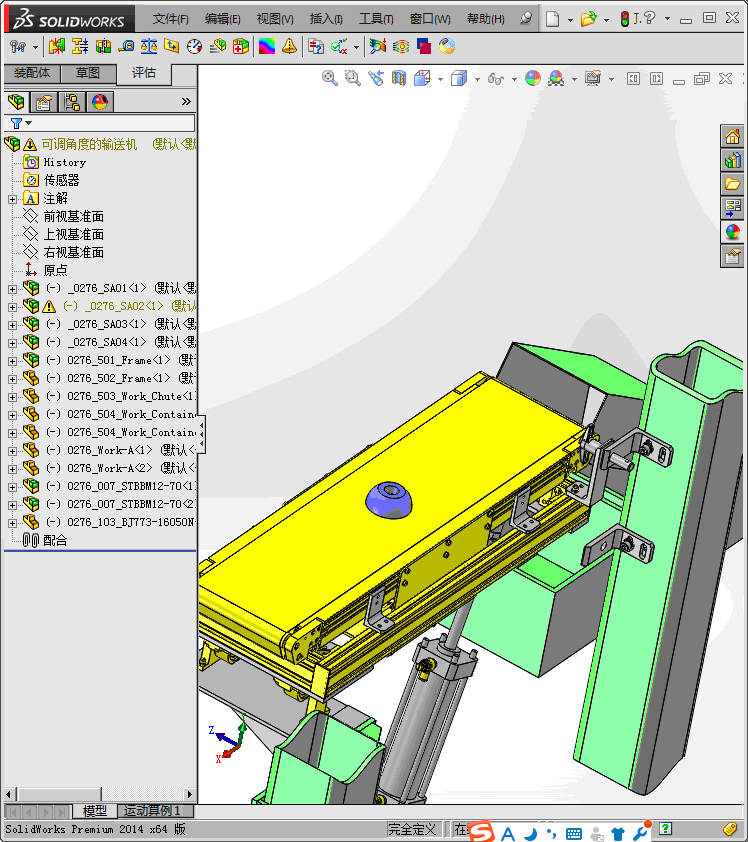Open the View Settings dropdown arrow
The width and height of the screenshot is (748, 842).
click(x=611, y=79)
